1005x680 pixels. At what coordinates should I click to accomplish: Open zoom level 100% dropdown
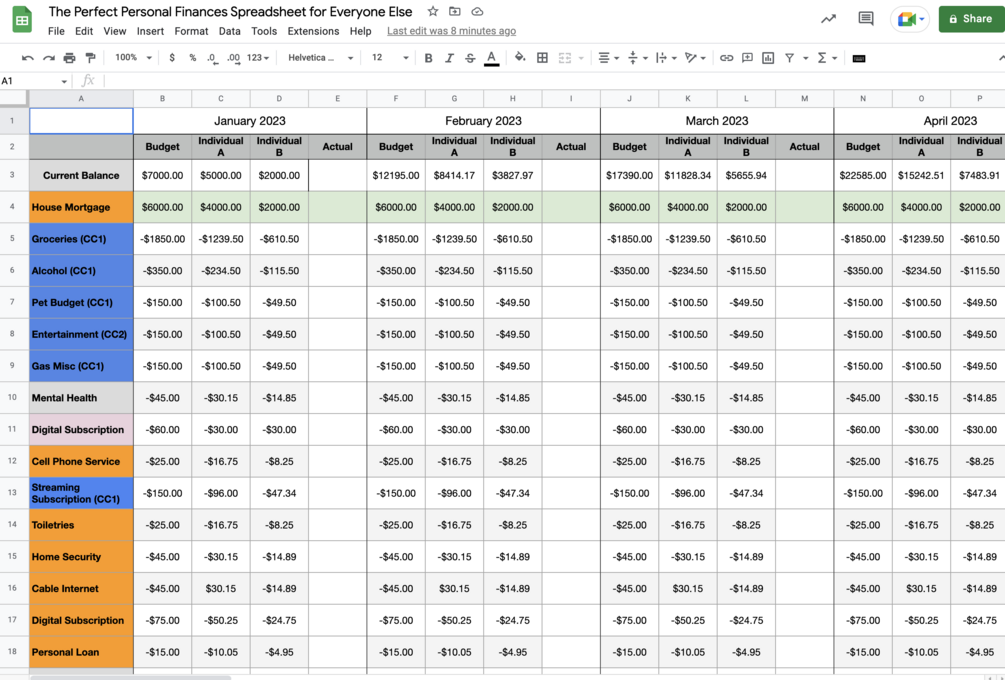[x=133, y=58]
